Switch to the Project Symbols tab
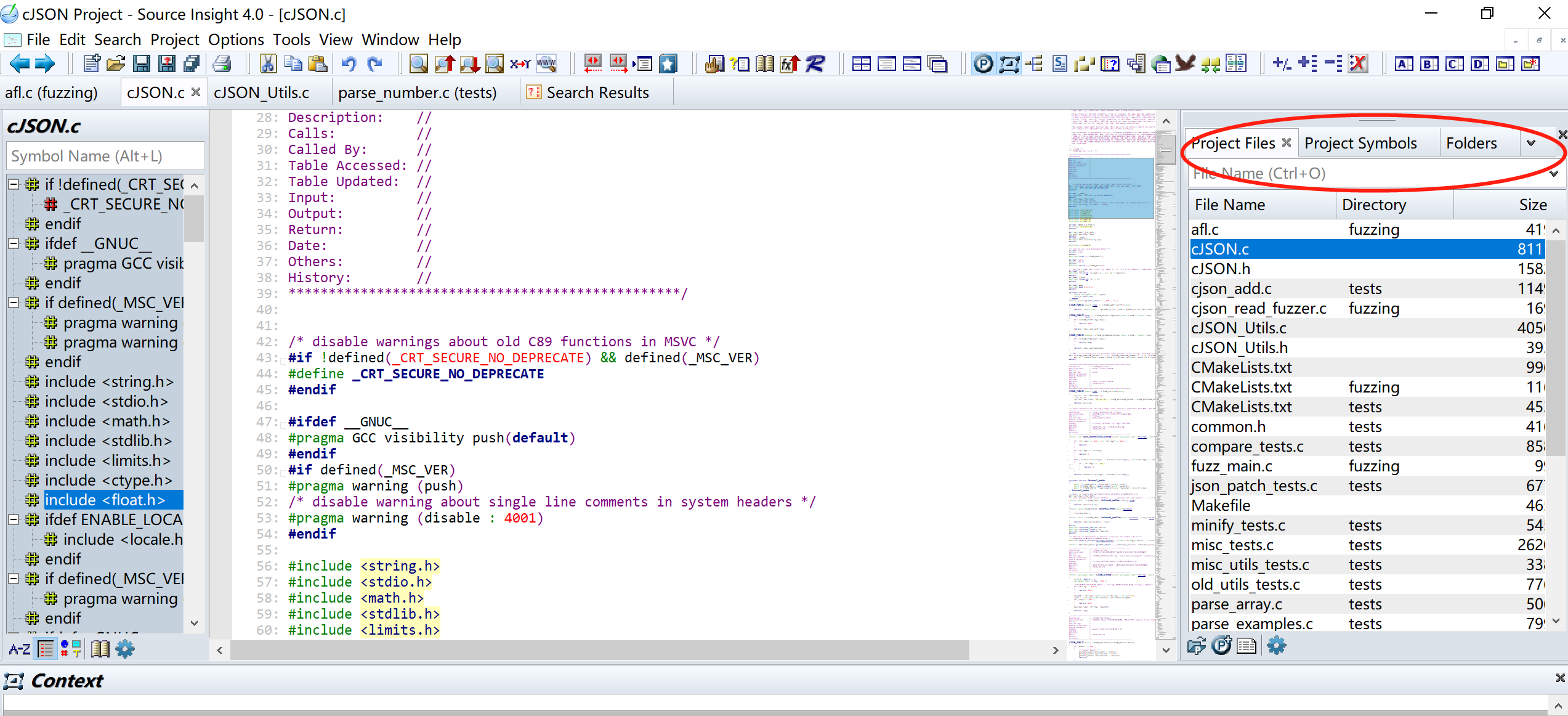Screen dimensions: 1568x716 pos(1361,143)
